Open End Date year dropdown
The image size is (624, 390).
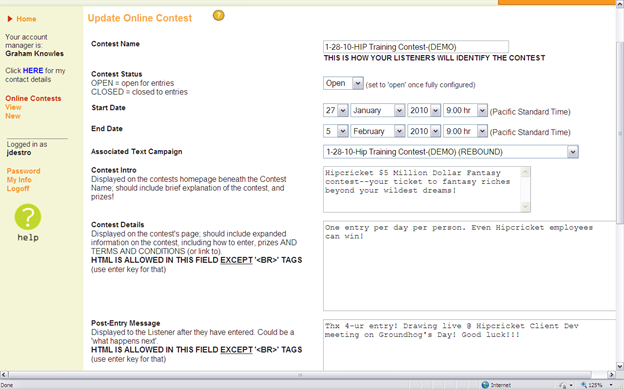click(424, 131)
